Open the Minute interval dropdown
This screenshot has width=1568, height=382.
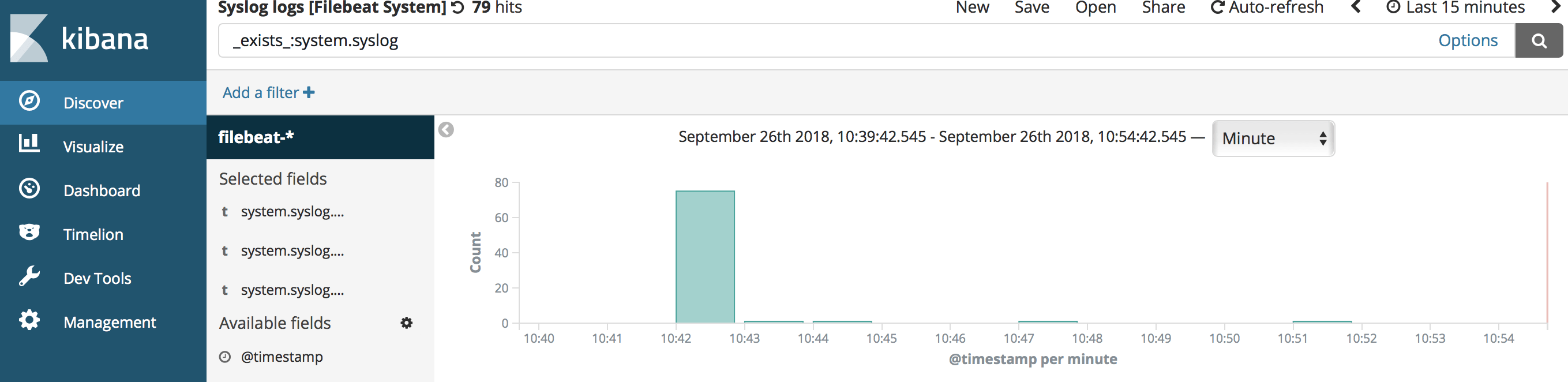tap(1273, 138)
